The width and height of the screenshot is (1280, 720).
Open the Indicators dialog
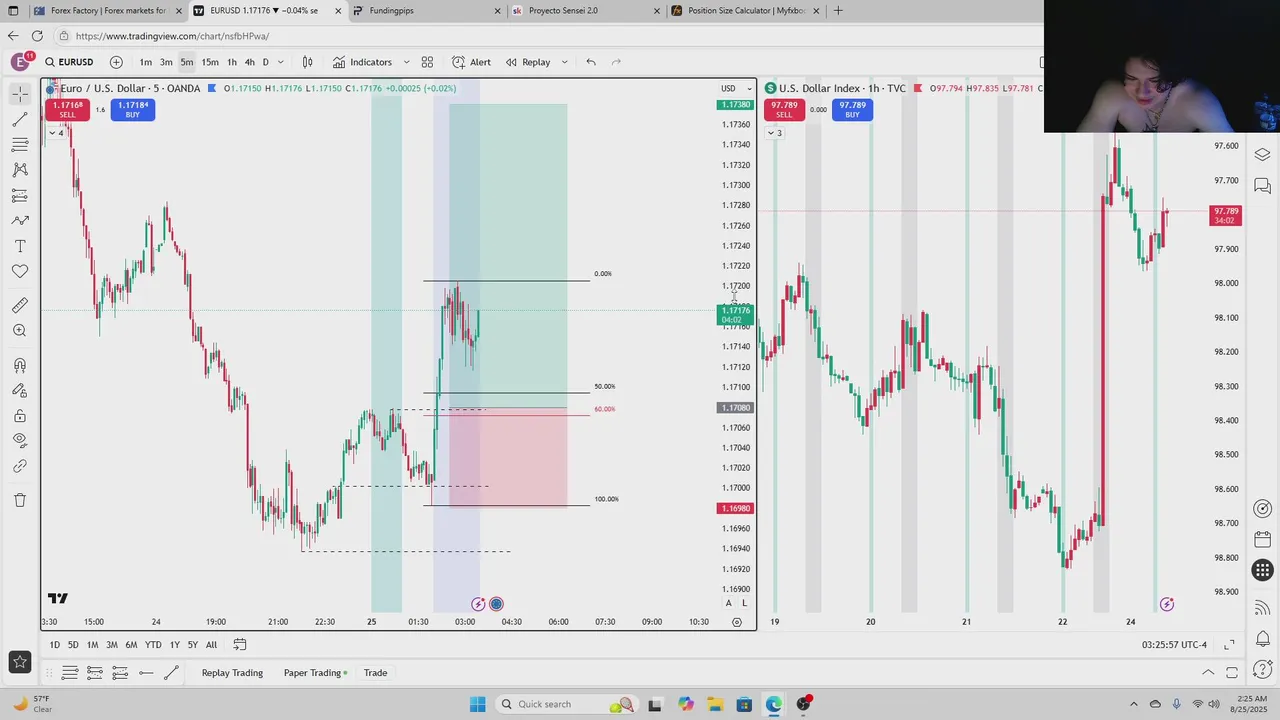click(362, 62)
